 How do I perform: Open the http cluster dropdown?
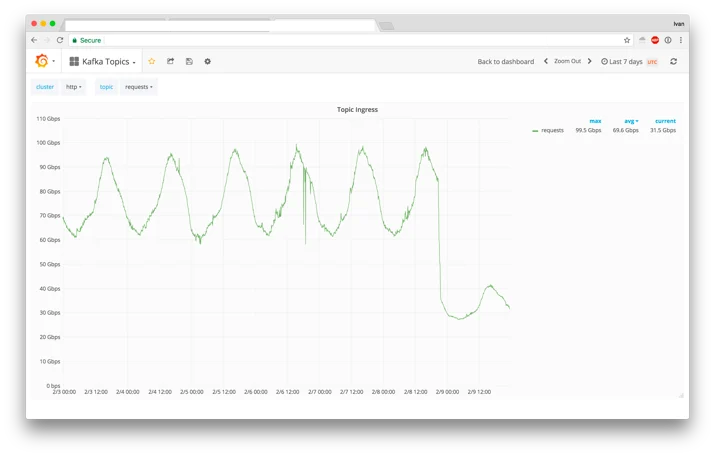[x=73, y=87]
